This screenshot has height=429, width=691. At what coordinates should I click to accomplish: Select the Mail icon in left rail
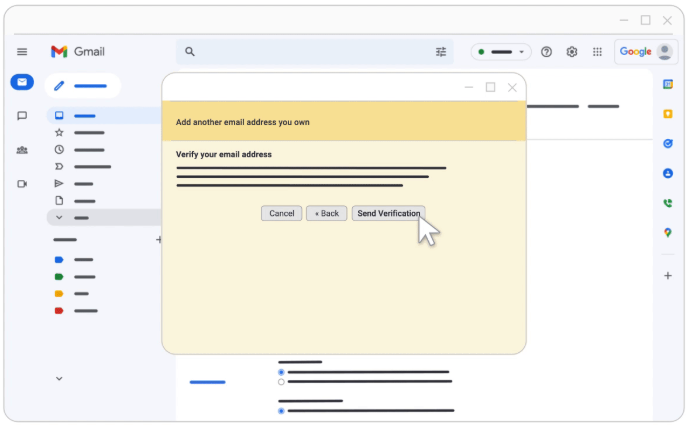(22, 82)
